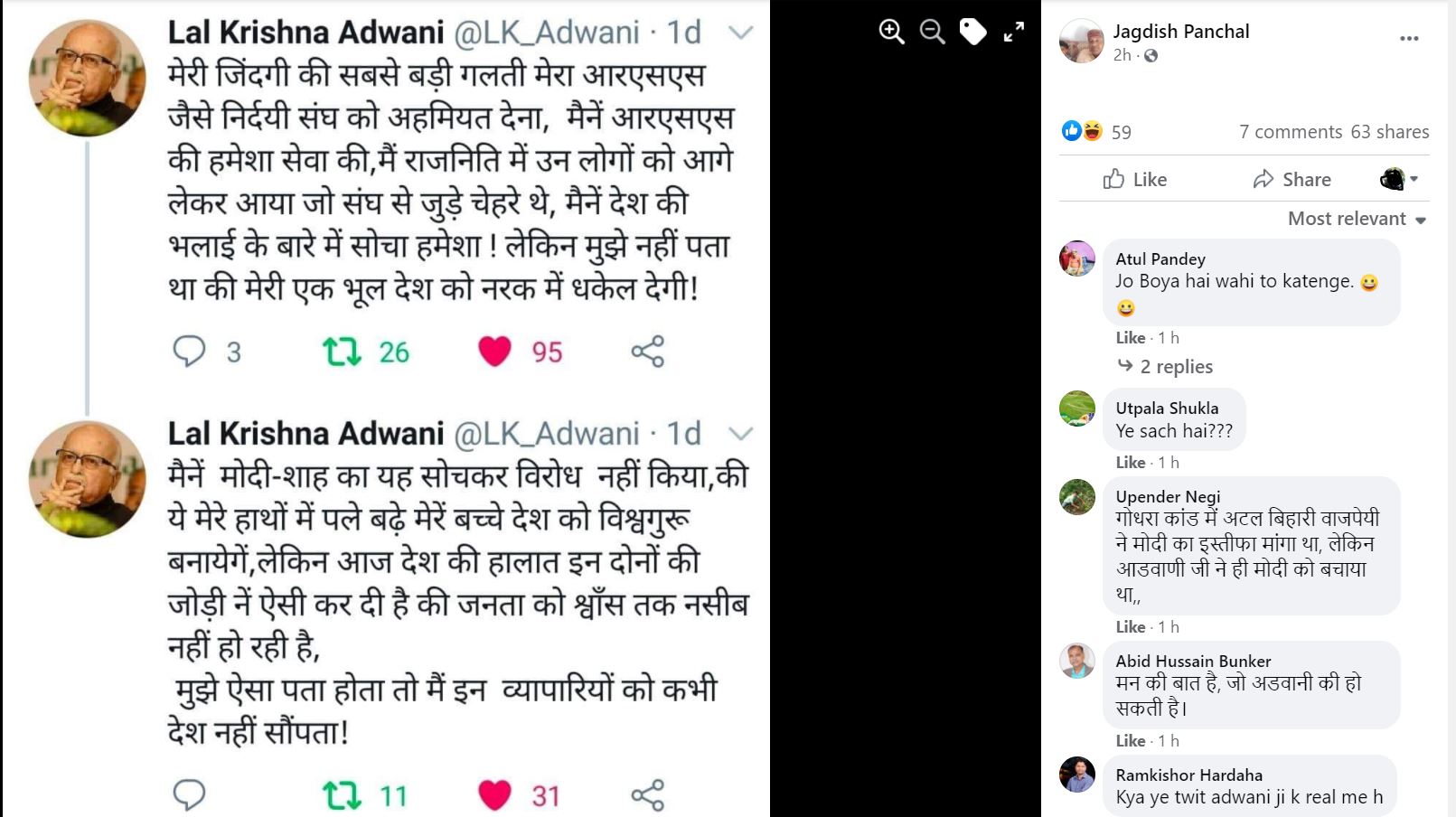Screen dimensions: 1456x817
Task: Enter fullscreen photo view
Action: (x=1014, y=33)
